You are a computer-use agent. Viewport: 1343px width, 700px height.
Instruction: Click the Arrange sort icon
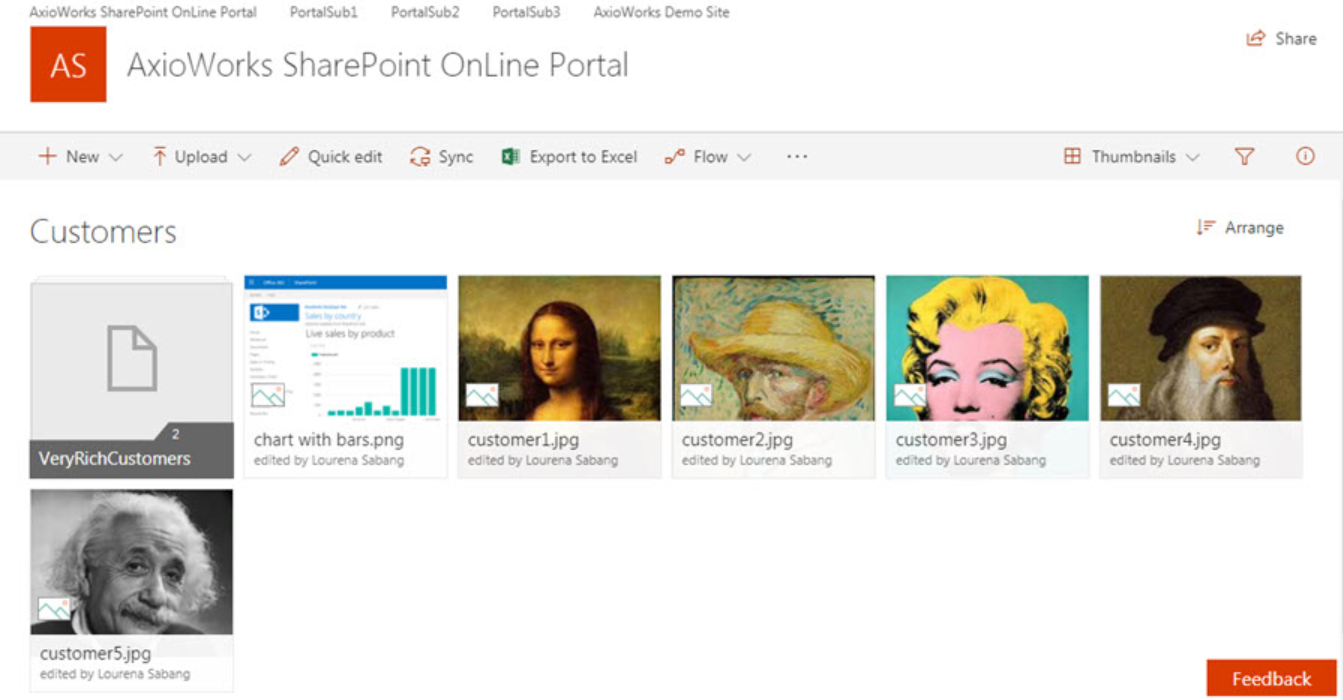coord(1206,228)
